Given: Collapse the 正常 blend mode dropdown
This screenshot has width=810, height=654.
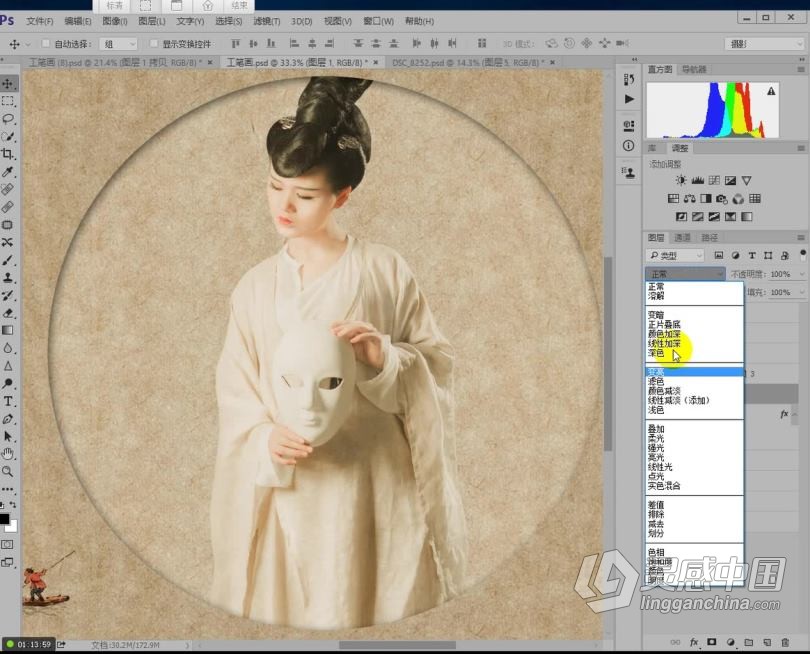Looking at the screenshot, I should (685, 274).
